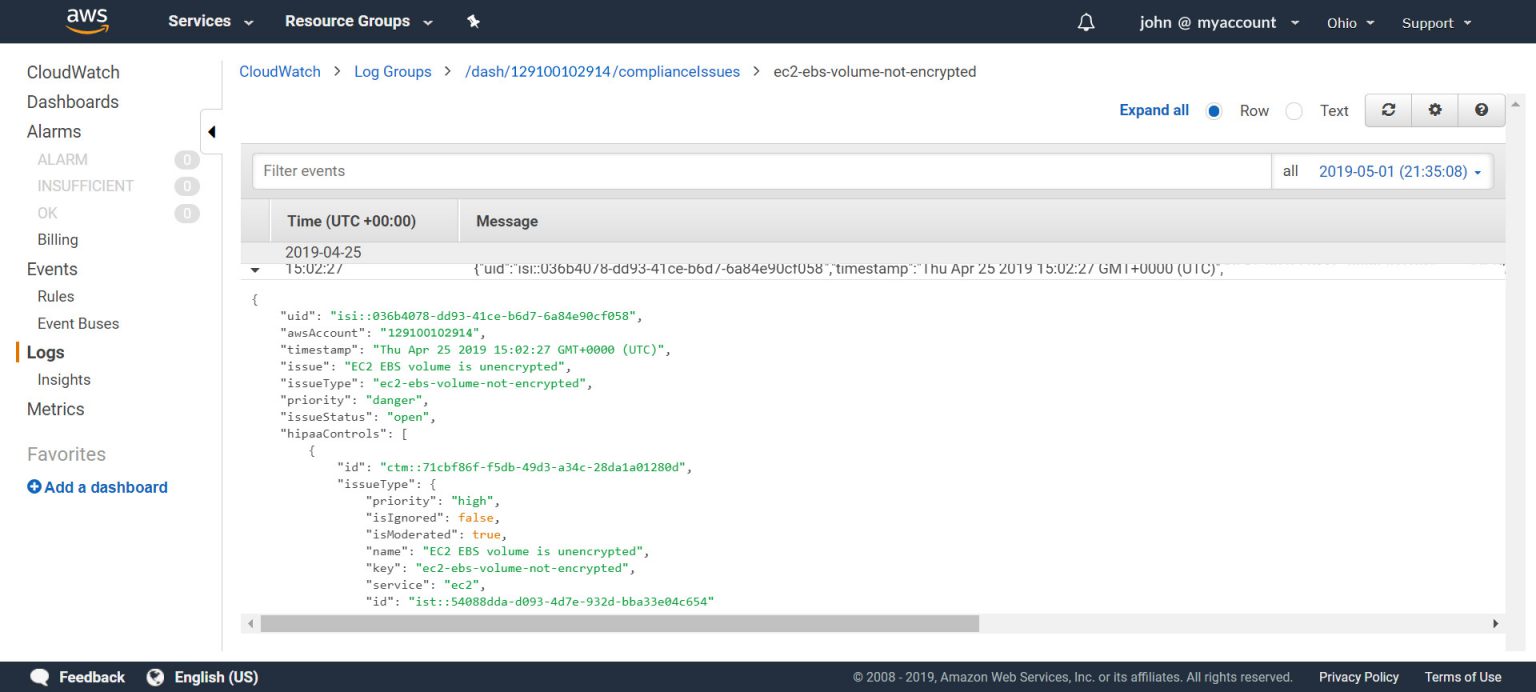Open Billing alarms in the sidebar
The image size is (1536, 692).
(x=57, y=240)
